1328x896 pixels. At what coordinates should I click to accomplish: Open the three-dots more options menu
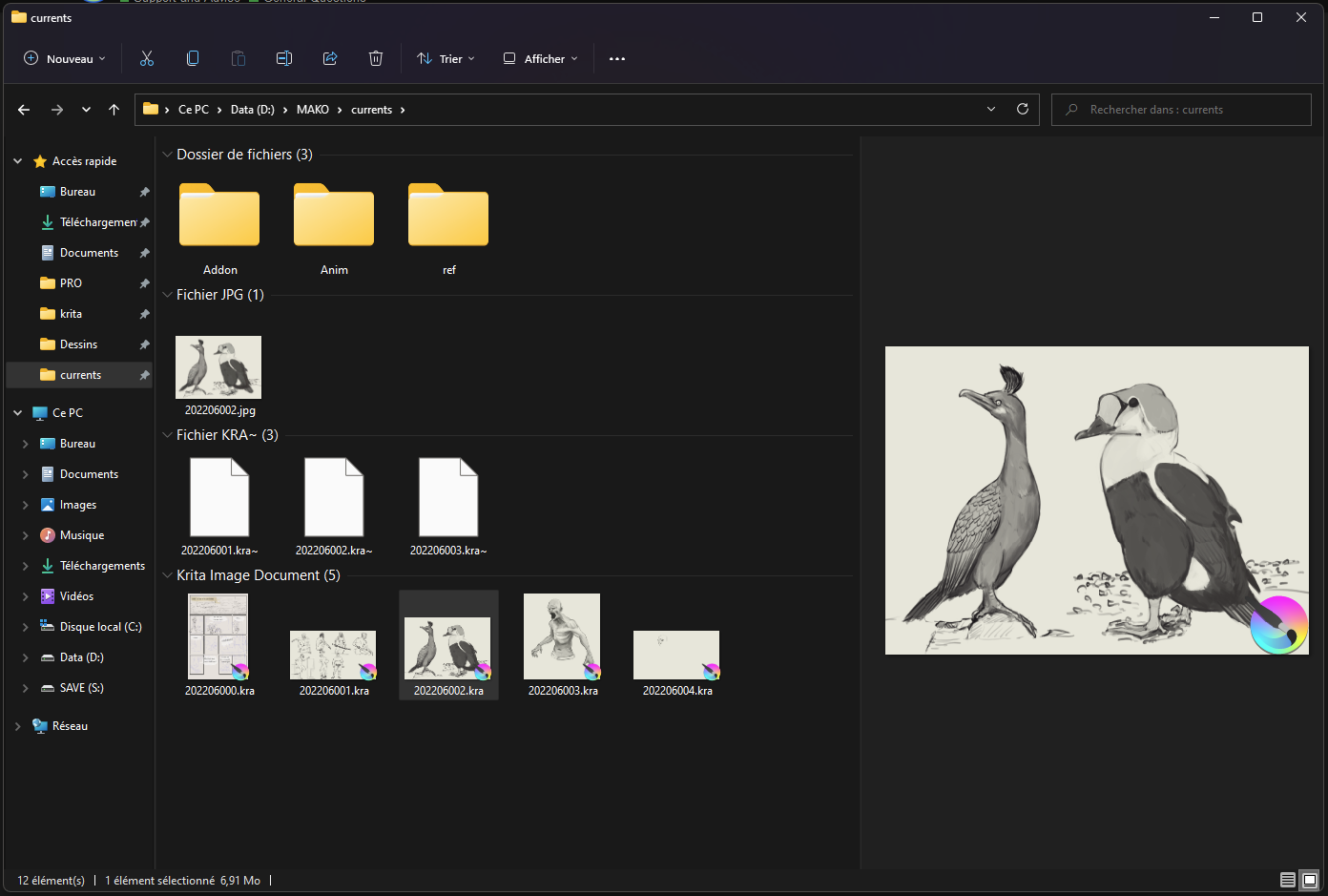click(x=617, y=59)
